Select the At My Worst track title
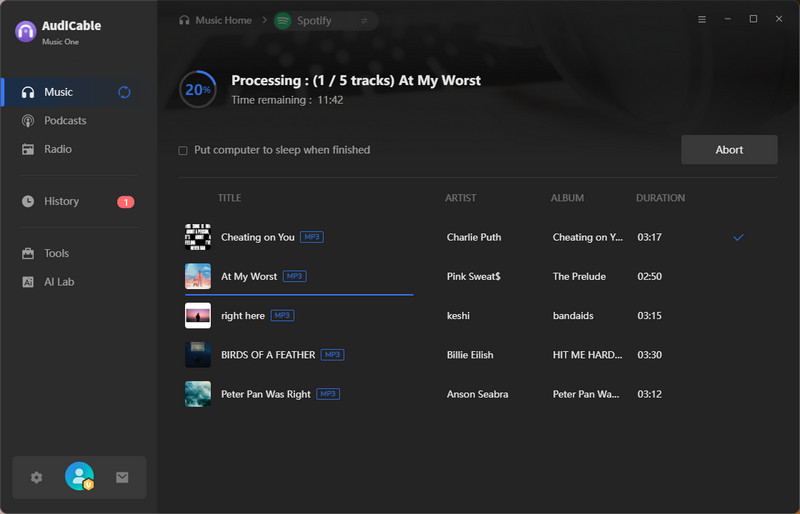 (249, 277)
